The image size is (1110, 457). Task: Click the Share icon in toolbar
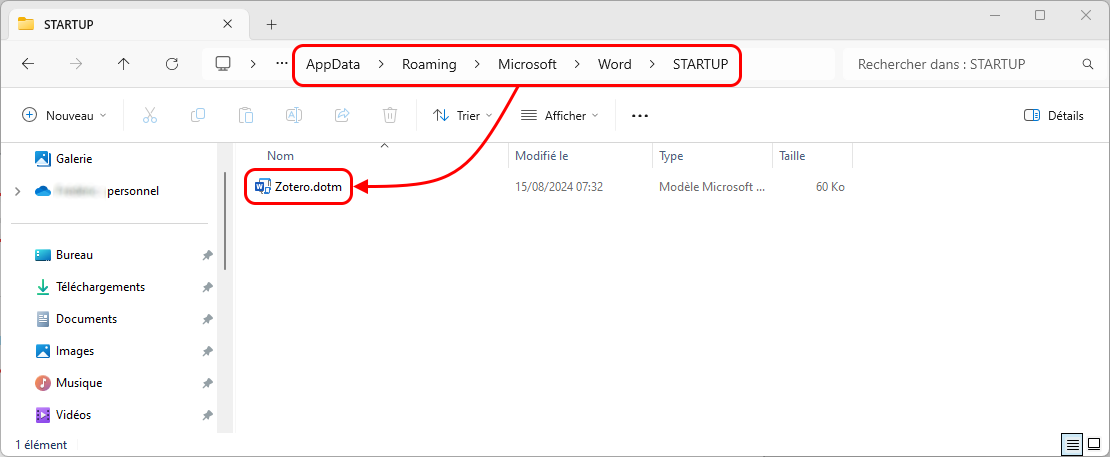tap(342, 116)
